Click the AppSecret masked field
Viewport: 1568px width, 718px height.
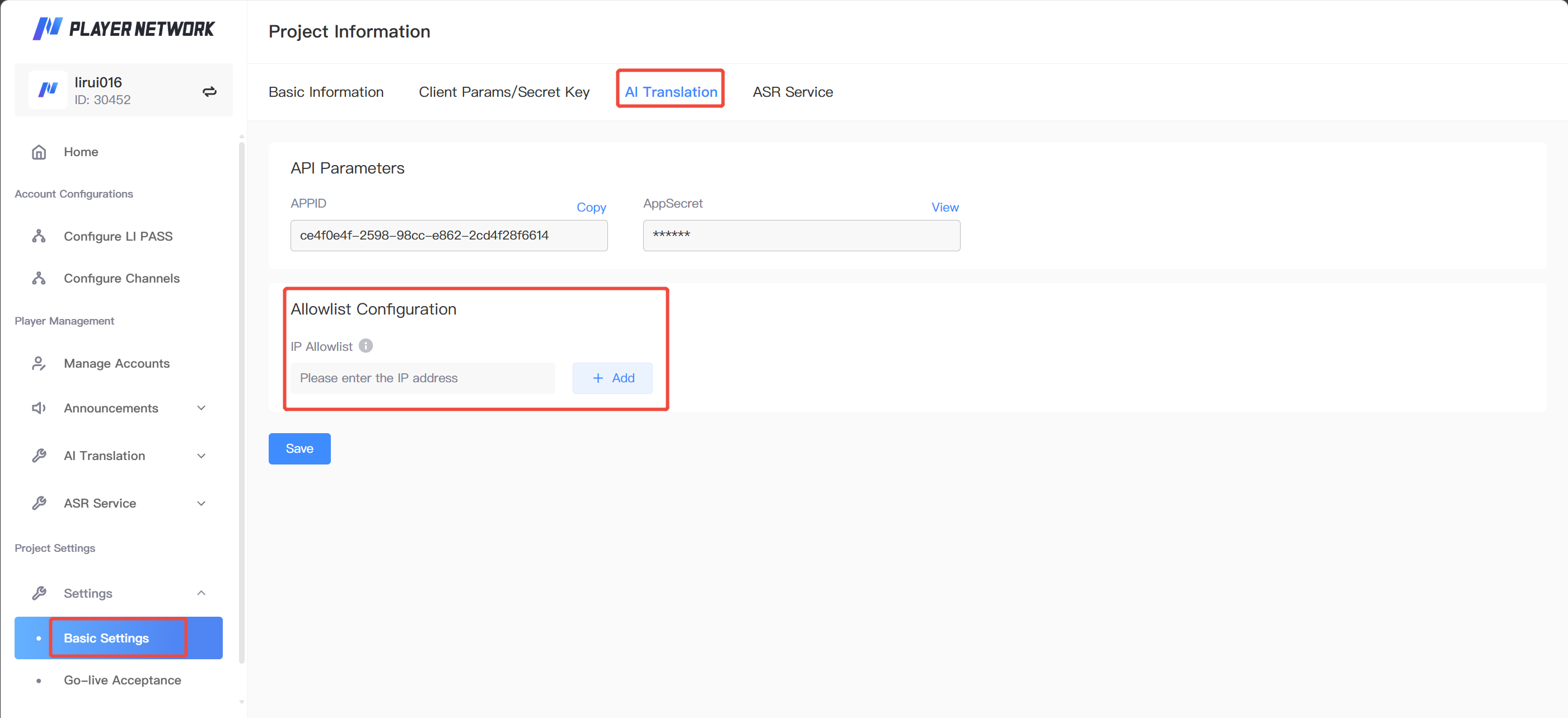(x=802, y=236)
